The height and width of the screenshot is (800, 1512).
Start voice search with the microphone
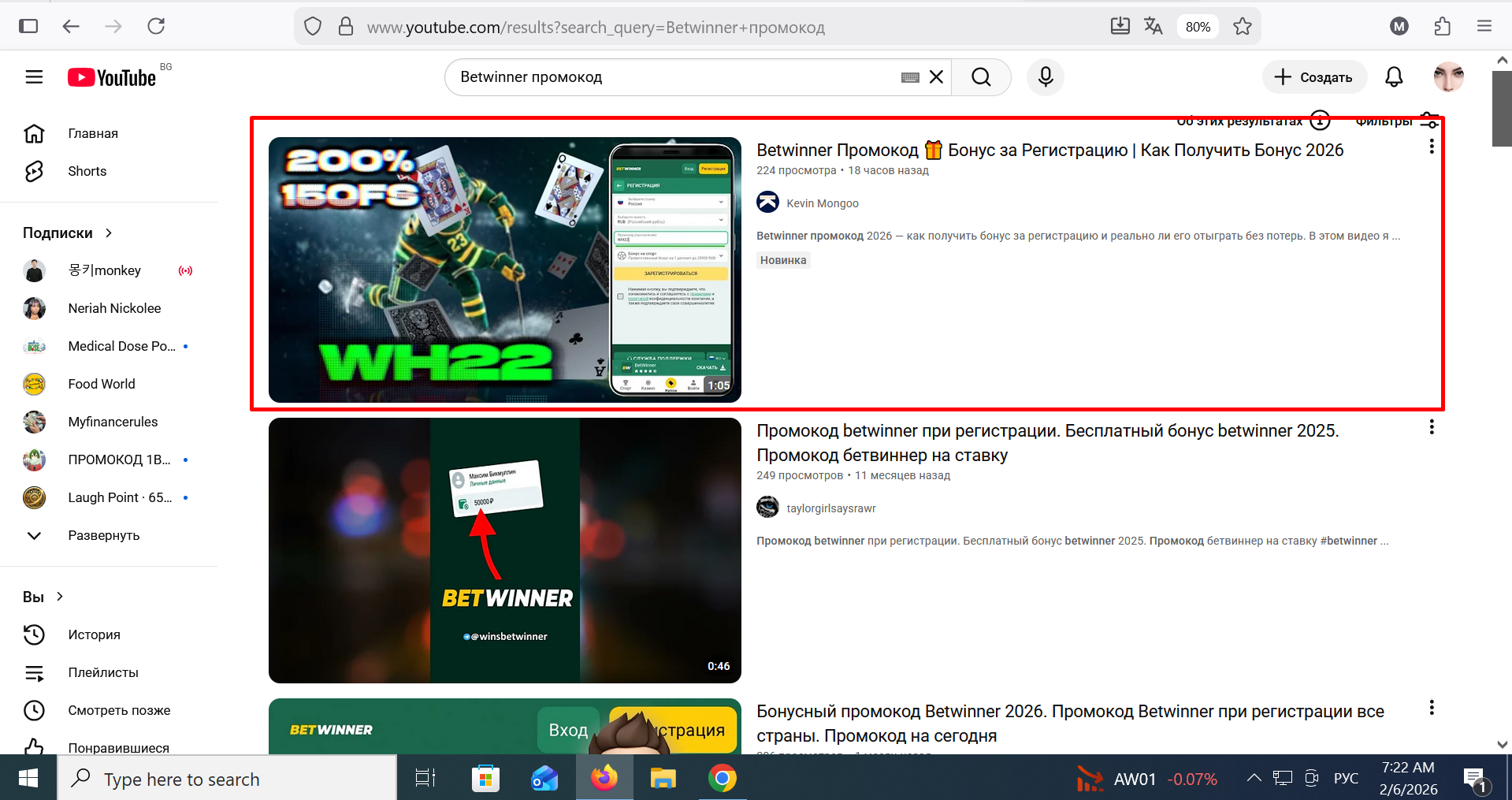1046,77
